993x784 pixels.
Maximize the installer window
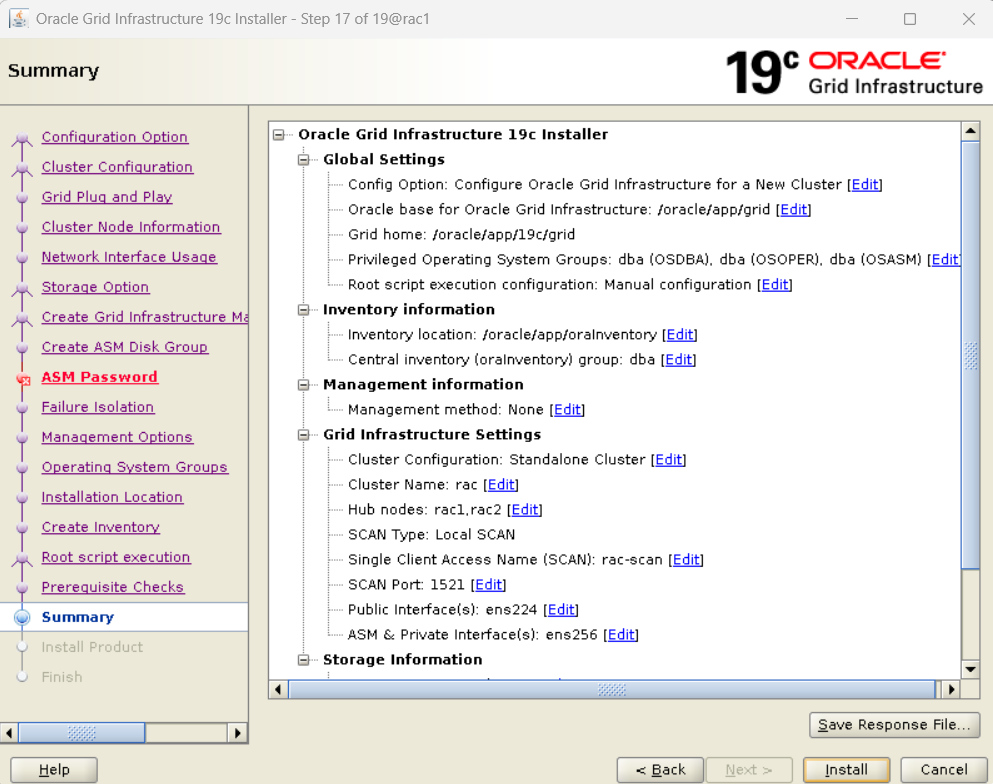pyautogui.click(x=910, y=19)
